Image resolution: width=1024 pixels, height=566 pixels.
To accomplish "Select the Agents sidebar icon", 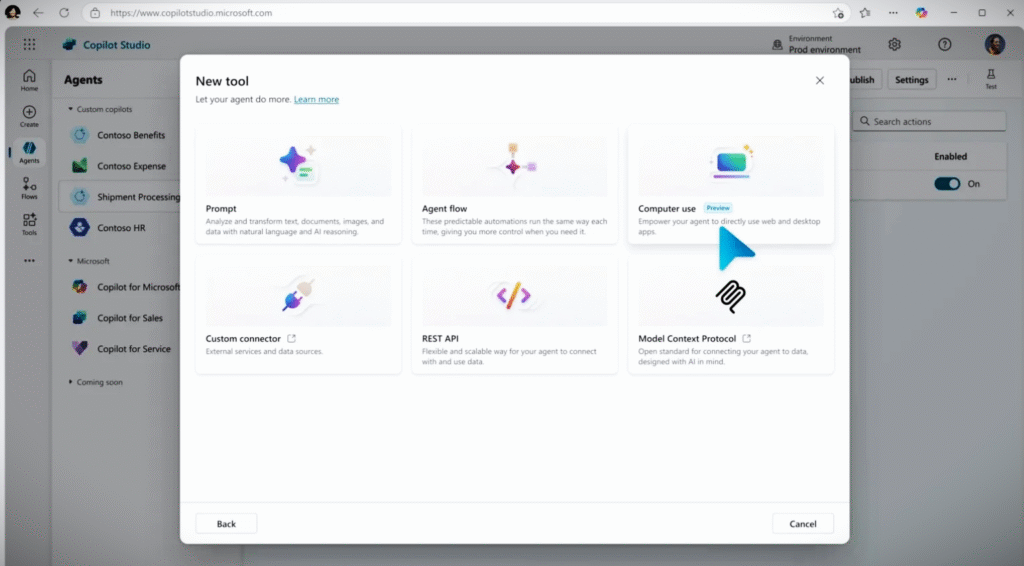I will (29, 152).
